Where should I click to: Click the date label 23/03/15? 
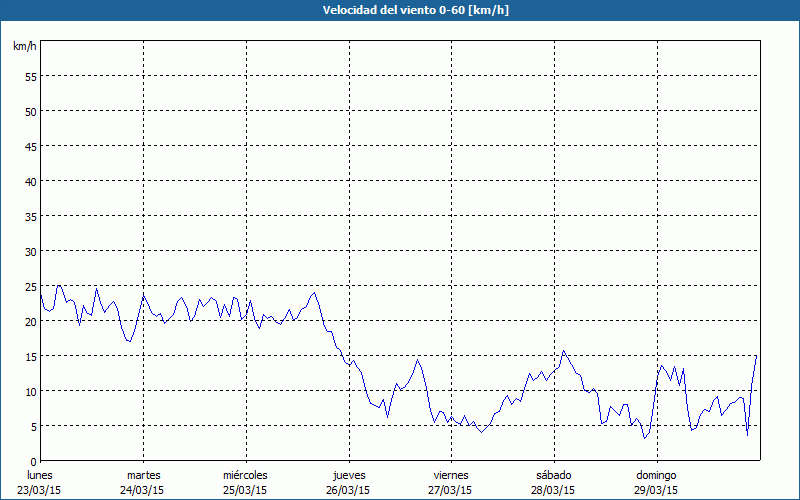40,490
